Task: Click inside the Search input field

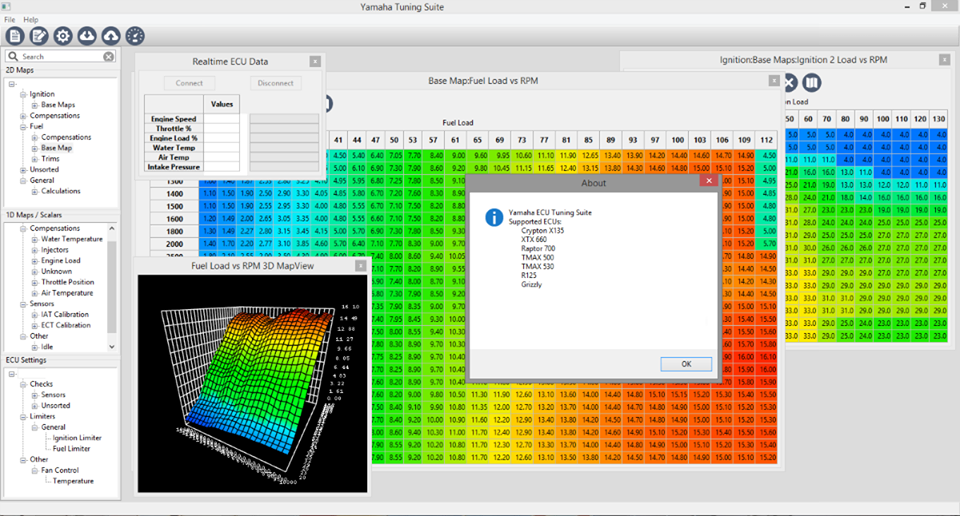Action: [x=61, y=56]
